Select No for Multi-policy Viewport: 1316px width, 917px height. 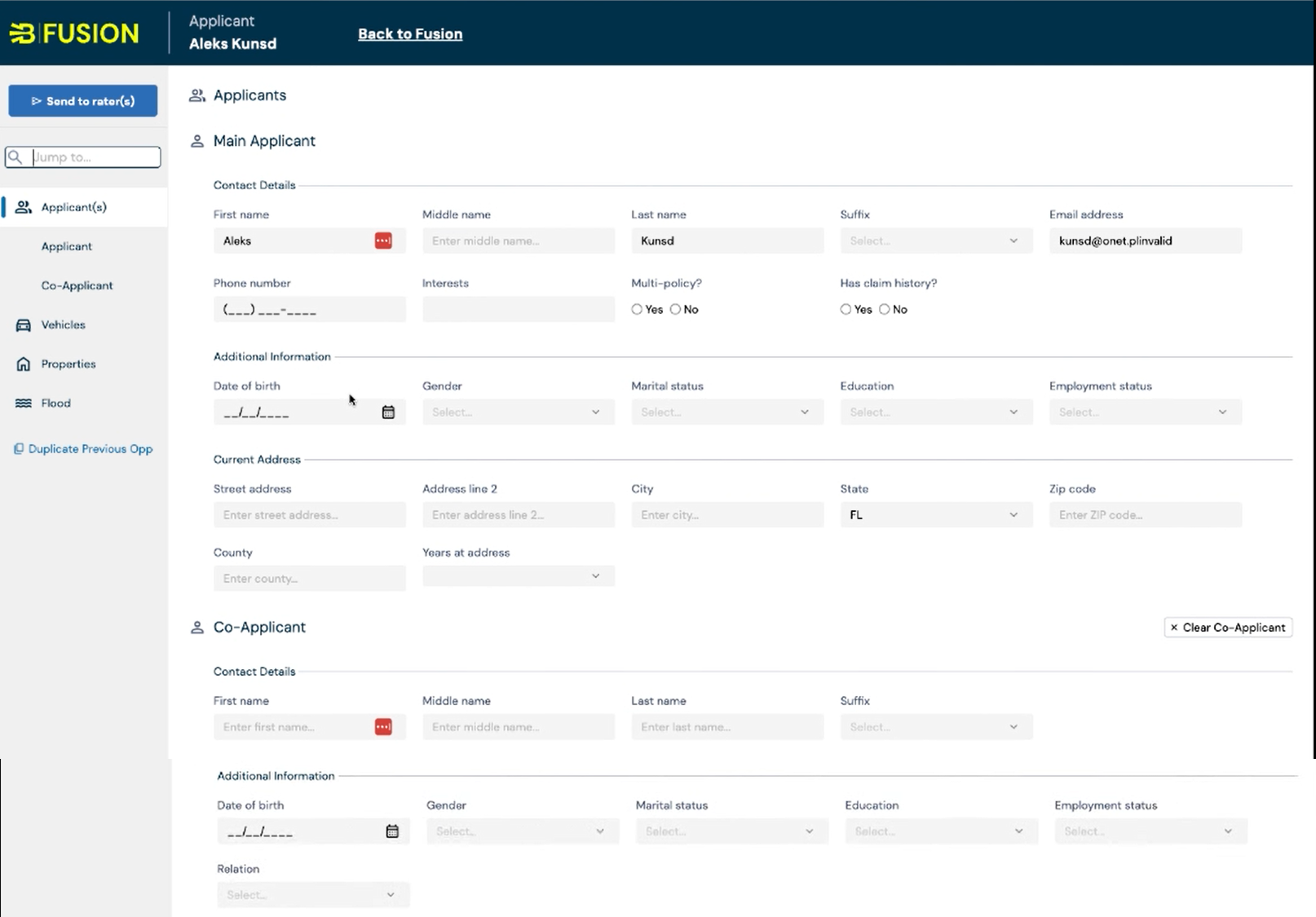click(x=675, y=310)
